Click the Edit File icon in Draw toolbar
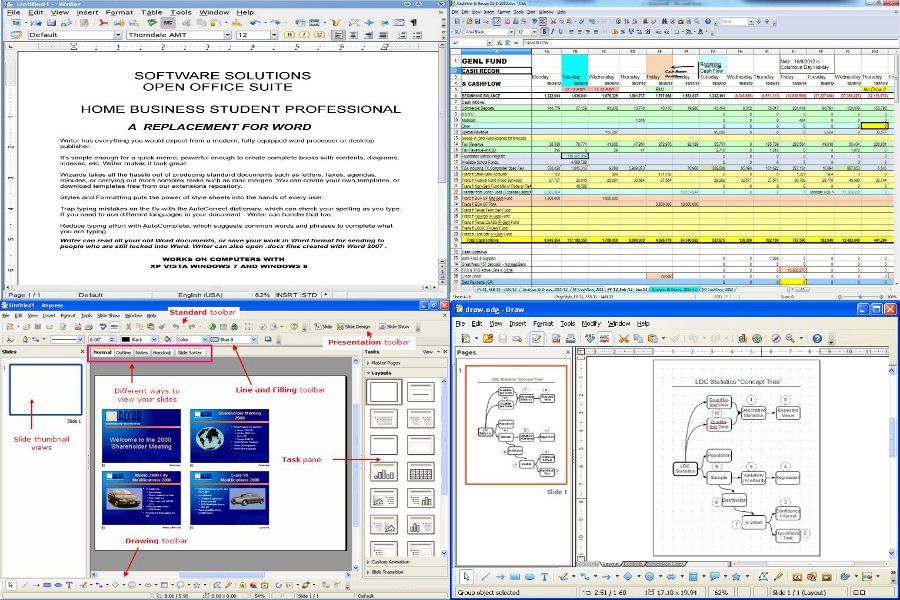The height and width of the screenshot is (600, 900). click(x=536, y=339)
